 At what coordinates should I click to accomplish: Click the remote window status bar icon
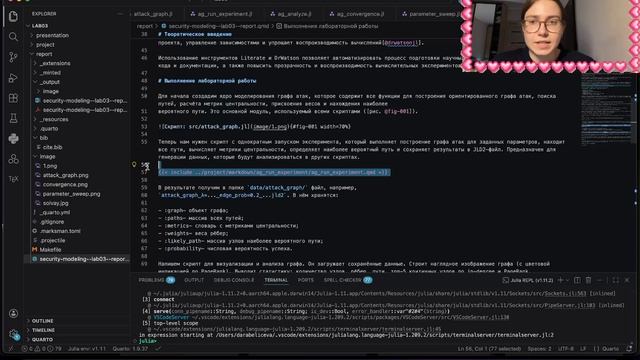coord(11,349)
